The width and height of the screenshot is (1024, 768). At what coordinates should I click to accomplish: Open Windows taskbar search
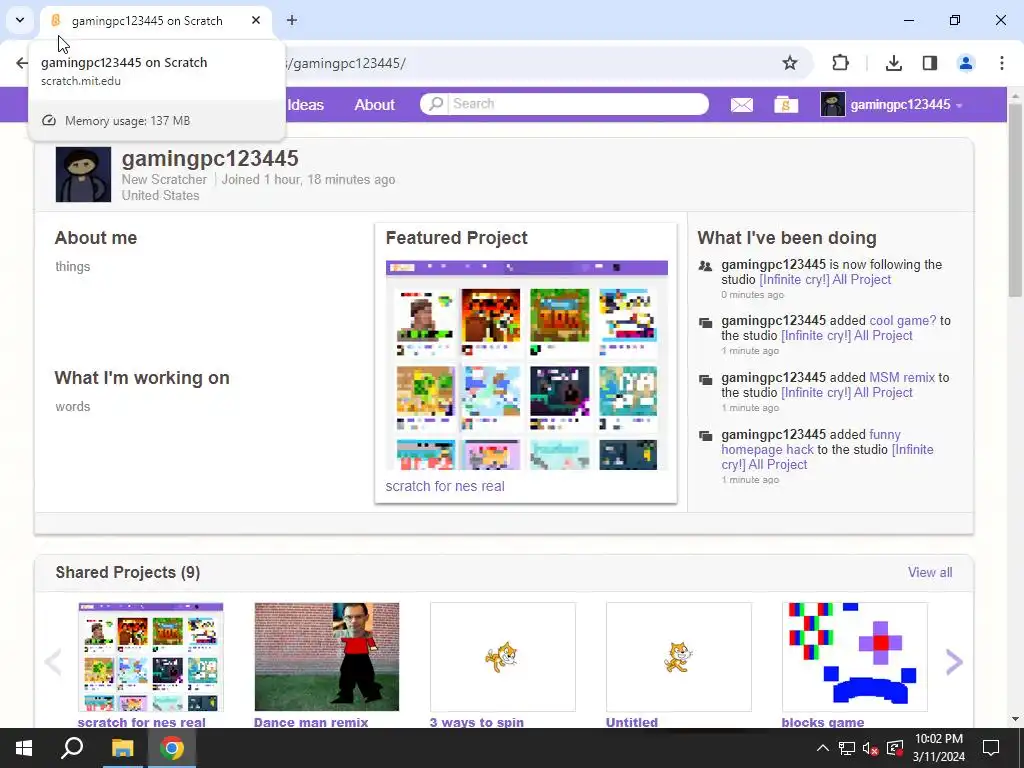coord(72,748)
